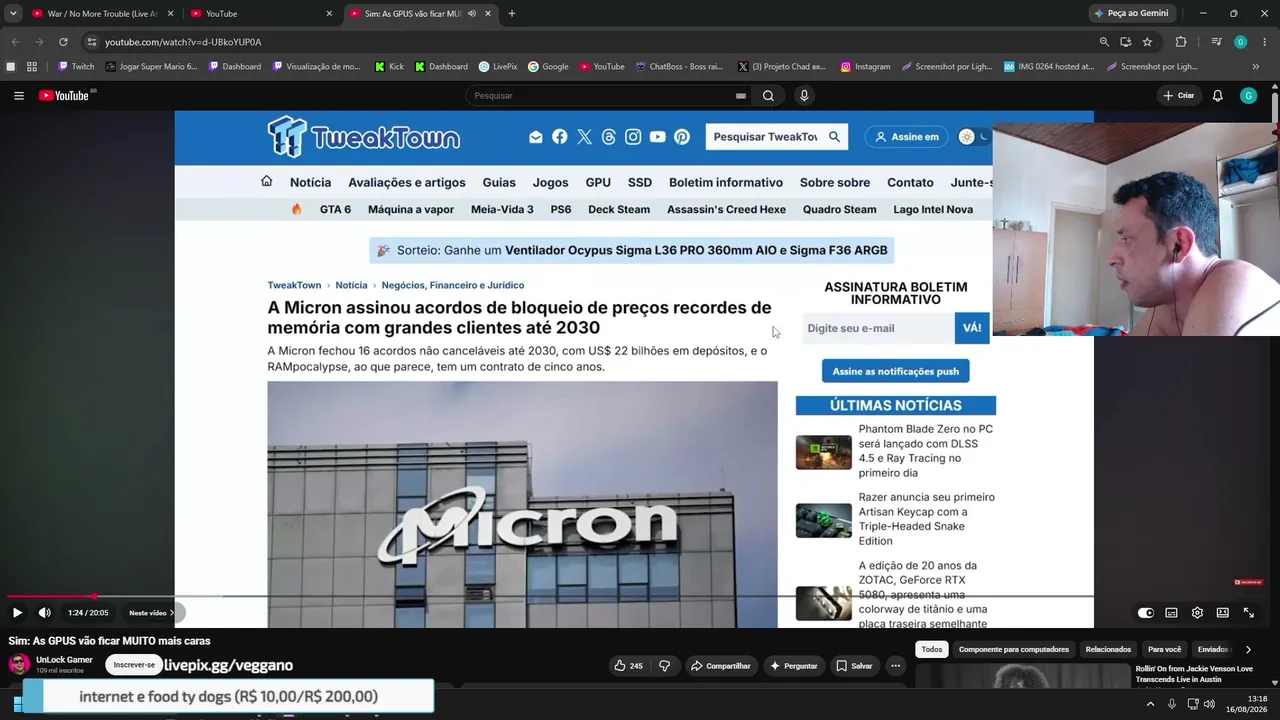Image resolution: width=1280 pixels, height=720 pixels.
Task: Open the LivePix bookmark
Action: (498, 67)
